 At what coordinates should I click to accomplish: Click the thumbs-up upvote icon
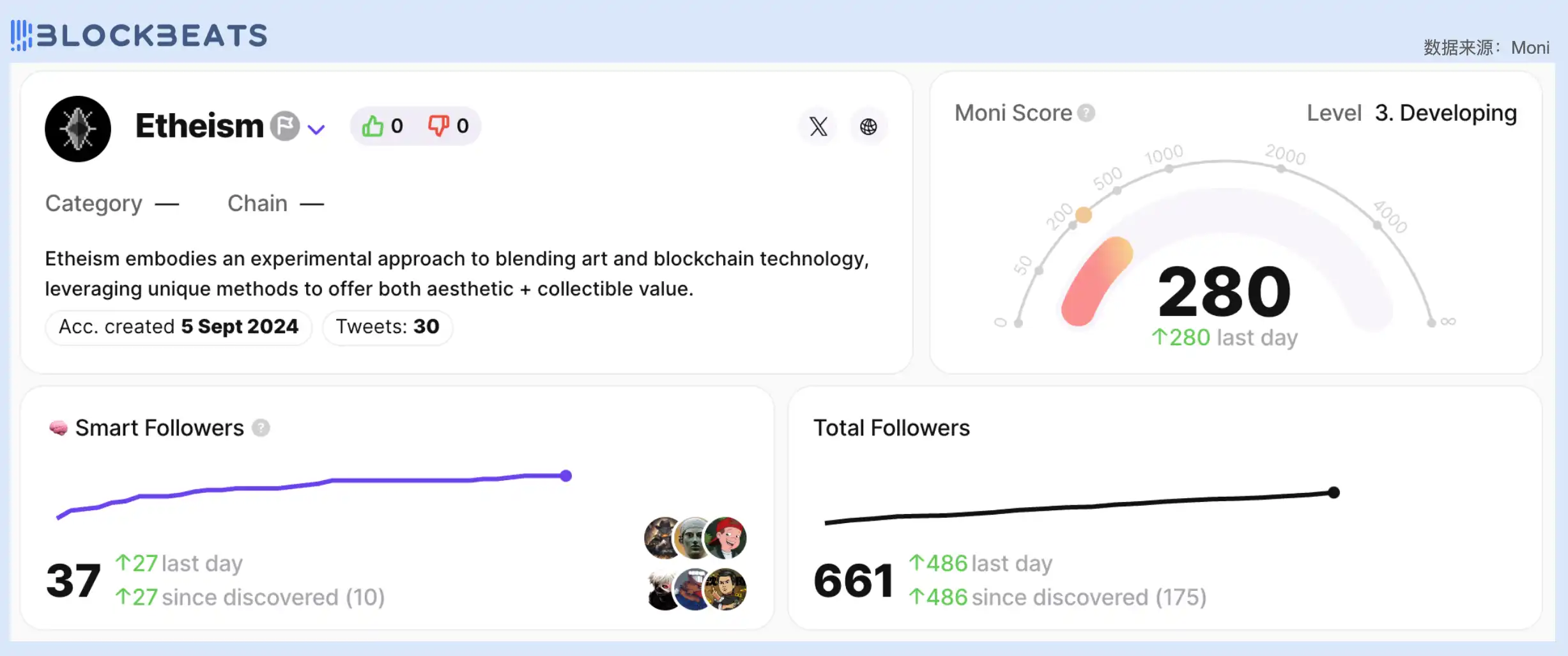coord(373,126)
